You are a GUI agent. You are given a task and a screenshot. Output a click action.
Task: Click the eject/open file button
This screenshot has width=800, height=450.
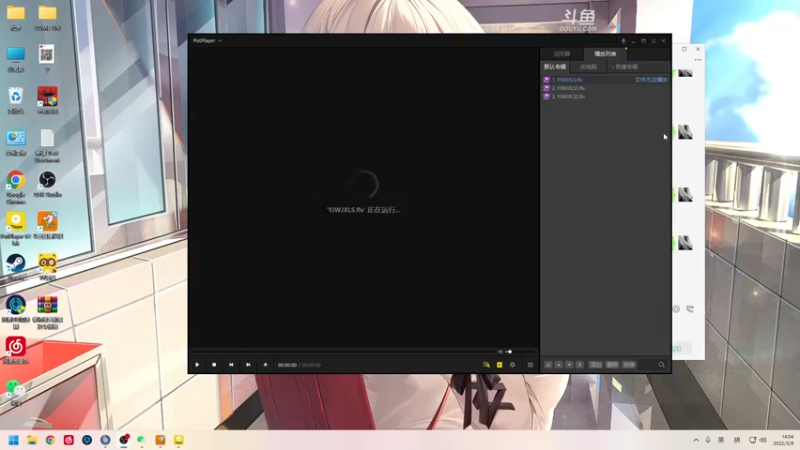tap(265, 365)
